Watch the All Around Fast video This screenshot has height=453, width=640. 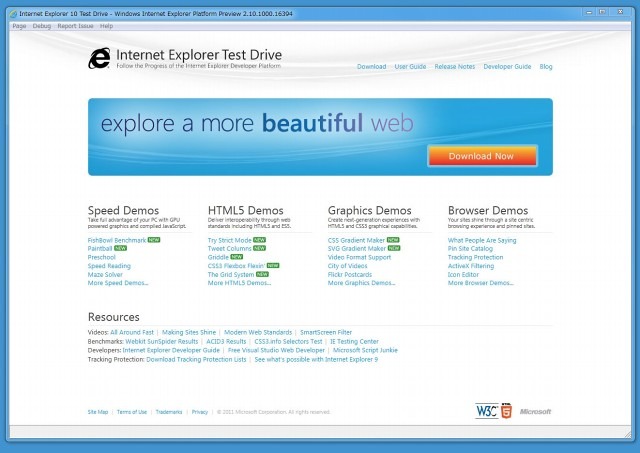pyautogui.click(x=132, y=333)
